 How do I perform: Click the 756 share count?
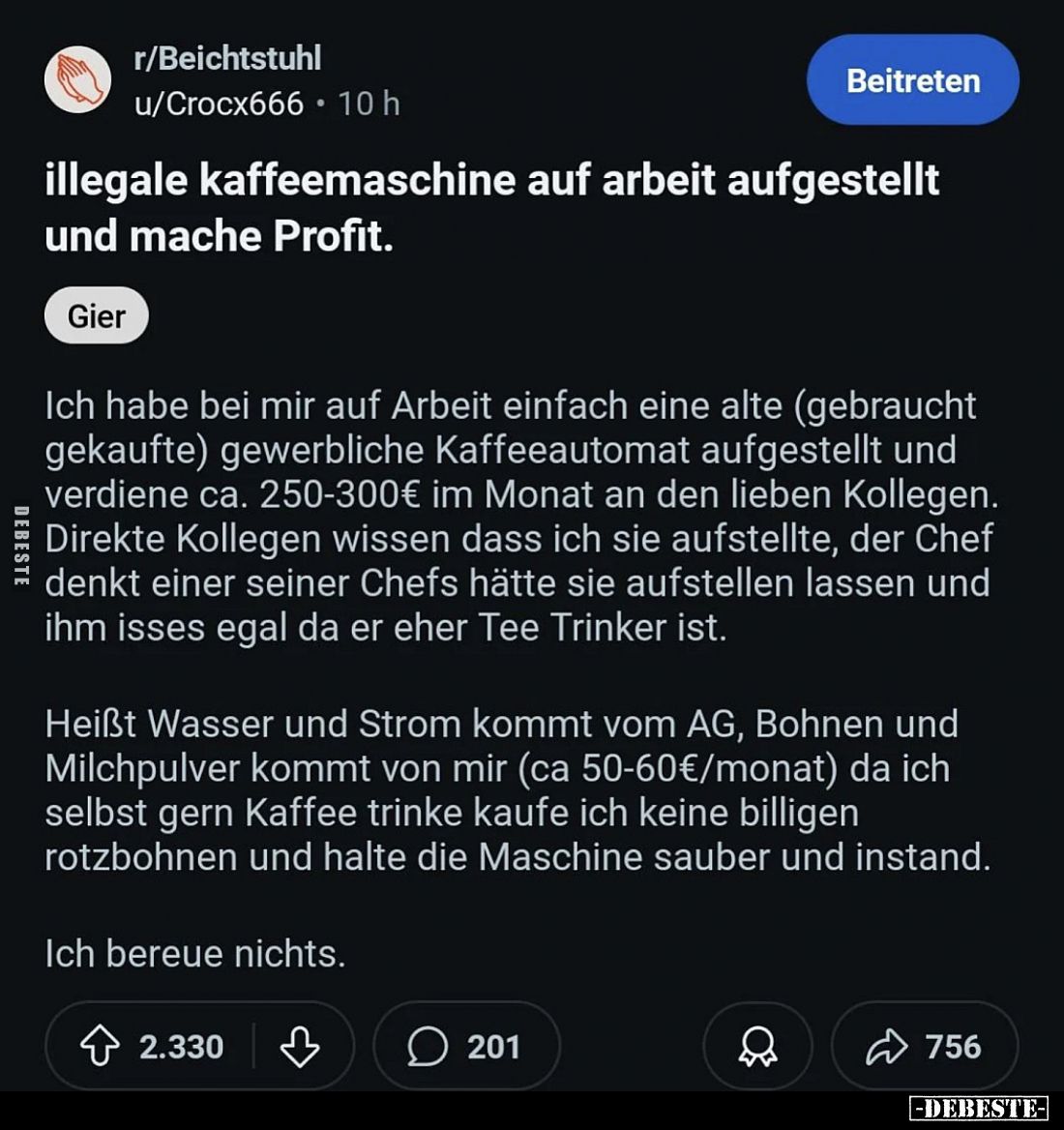coord(953,1047)
